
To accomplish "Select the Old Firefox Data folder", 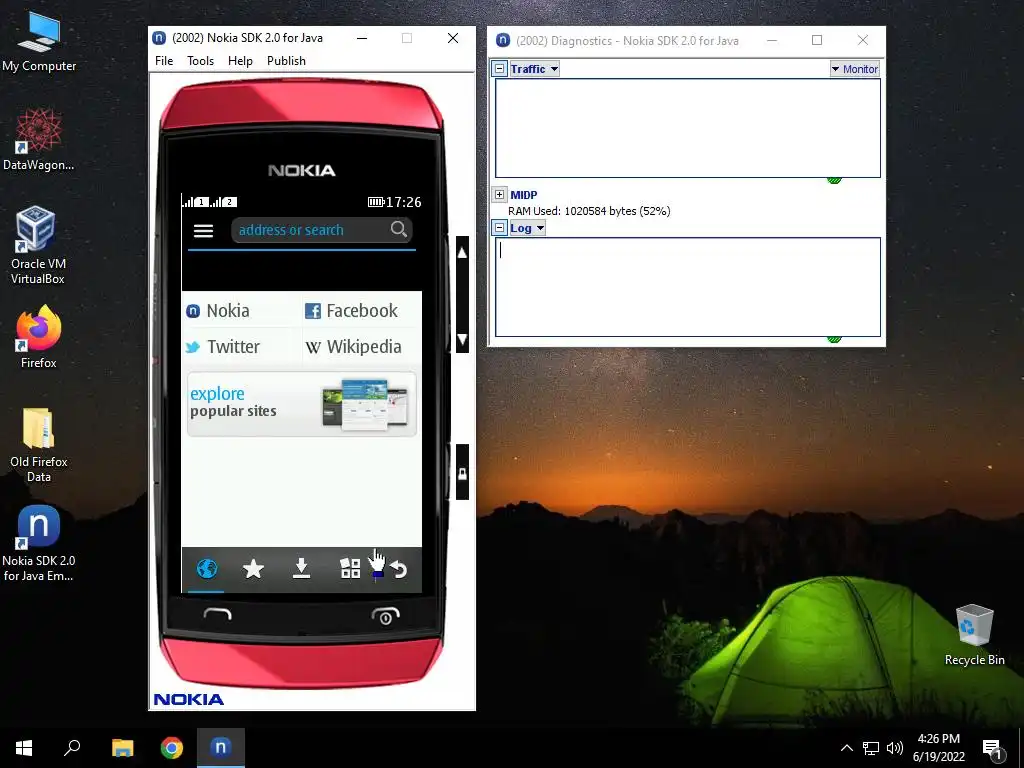I will 39,444.
